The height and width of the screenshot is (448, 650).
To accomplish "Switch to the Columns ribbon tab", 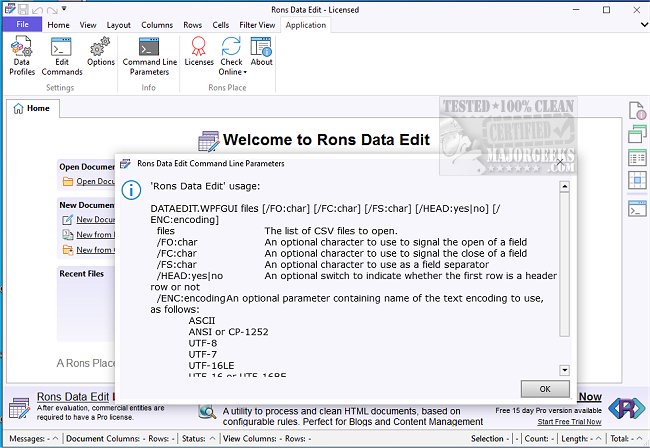I will [156, 24].
